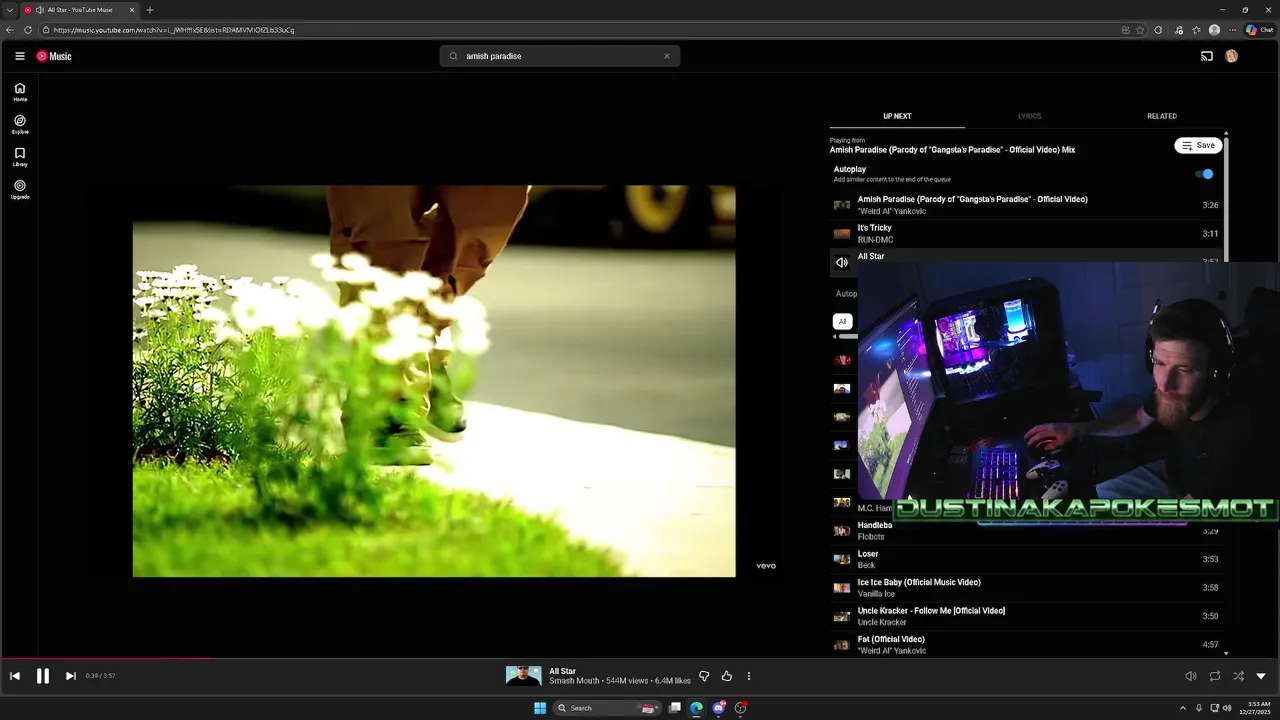Clear the search box text
Viewport: 1280px width, 720px height.
point(667,56)
